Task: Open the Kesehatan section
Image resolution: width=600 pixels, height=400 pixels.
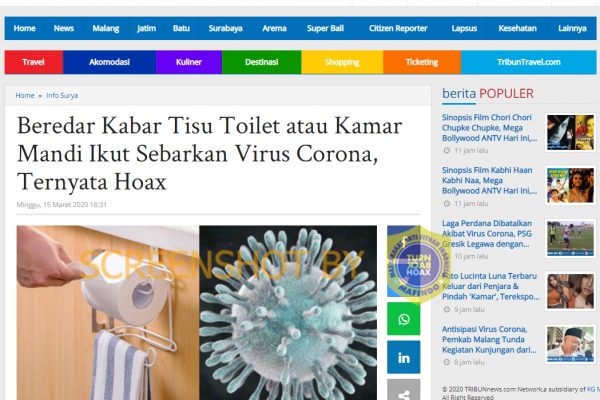Action: 517,28
